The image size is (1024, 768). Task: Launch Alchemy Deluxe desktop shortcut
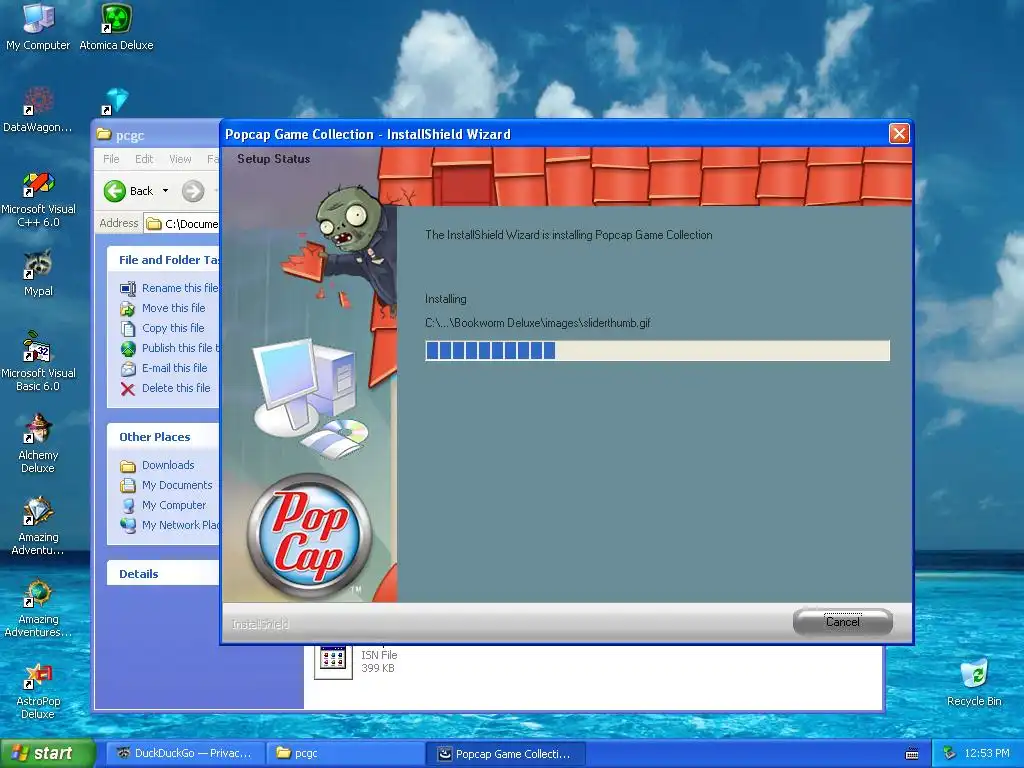point(38,444)
